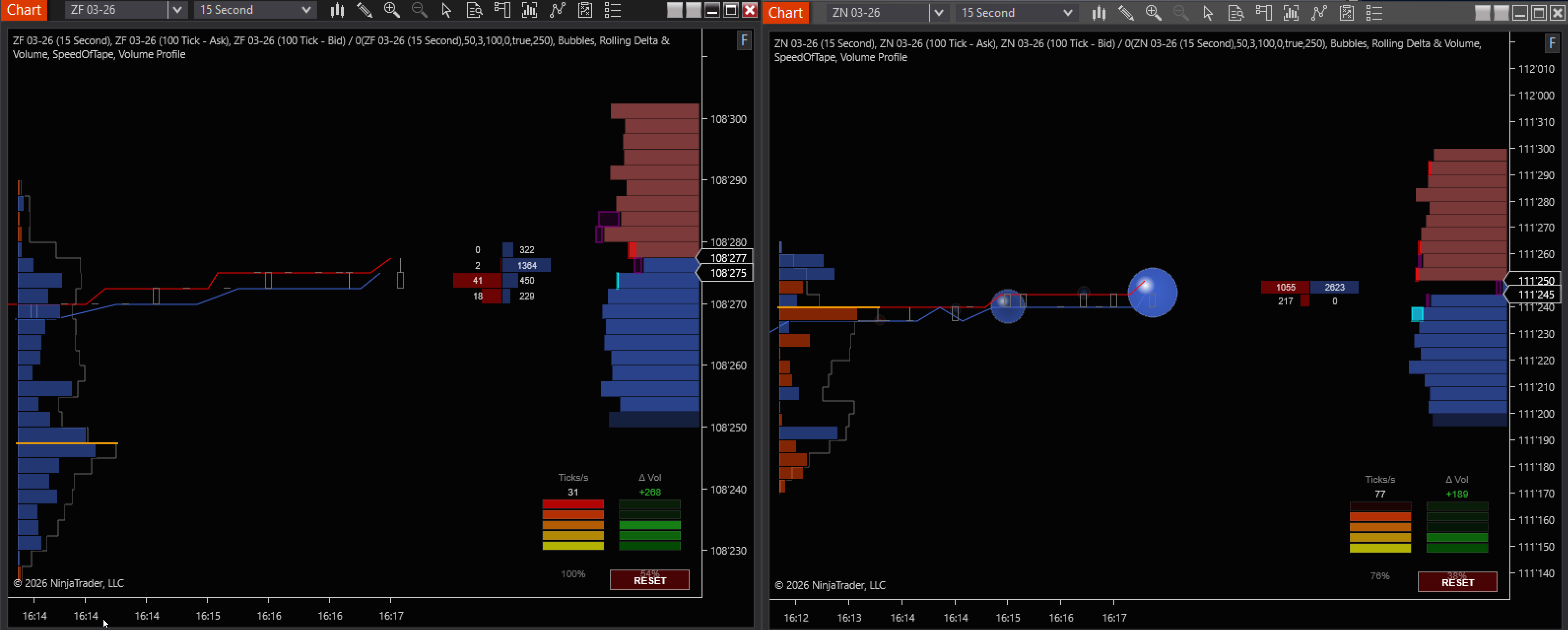The height and width of the screenshot is (630, 1568).
Task: Click the ZF 03-26 instrument field
Action: [x=117, y=10]
